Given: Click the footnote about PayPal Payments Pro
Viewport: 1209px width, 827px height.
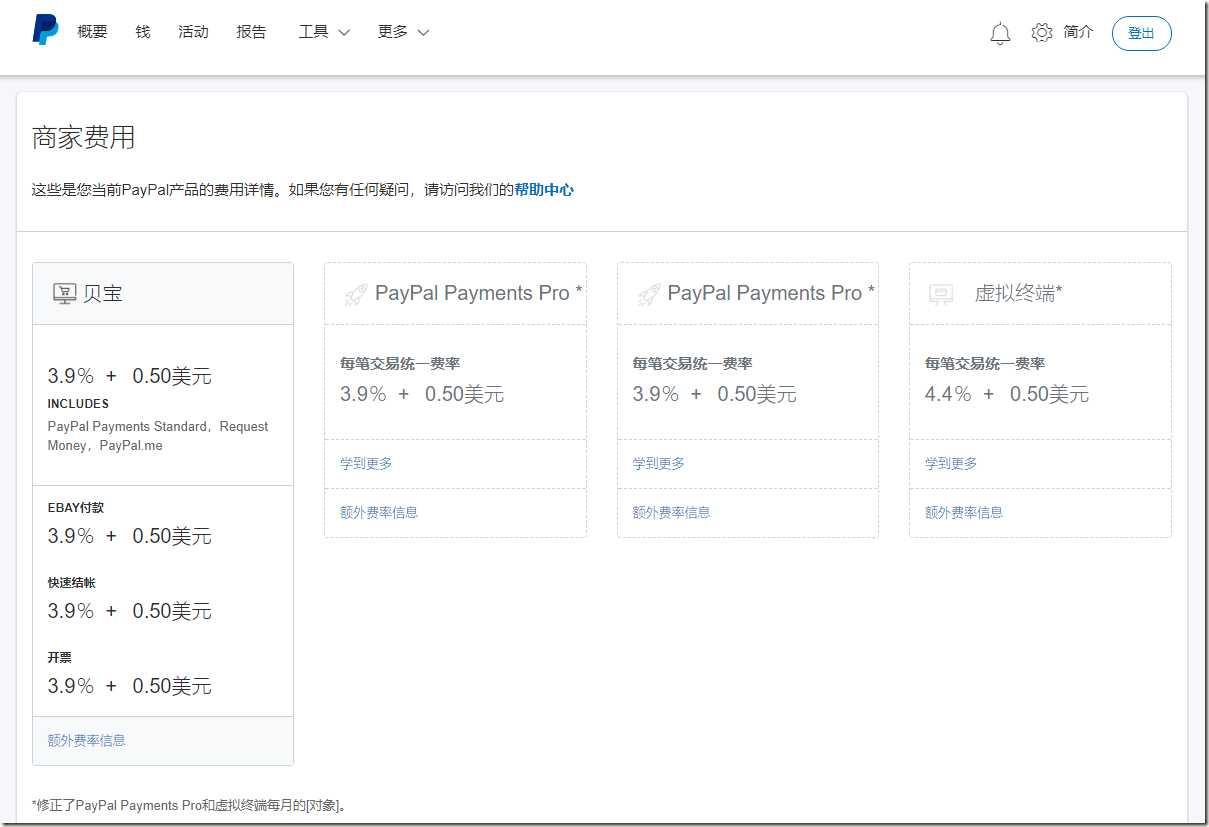Looking at the screenshot, I should (189, 805).
